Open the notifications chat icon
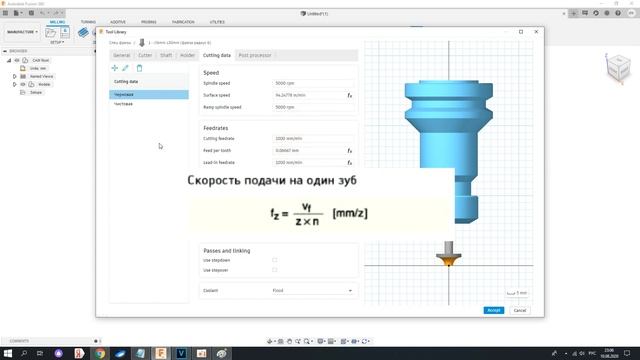This screenshot has width=640, height=360. coord(585,13)
